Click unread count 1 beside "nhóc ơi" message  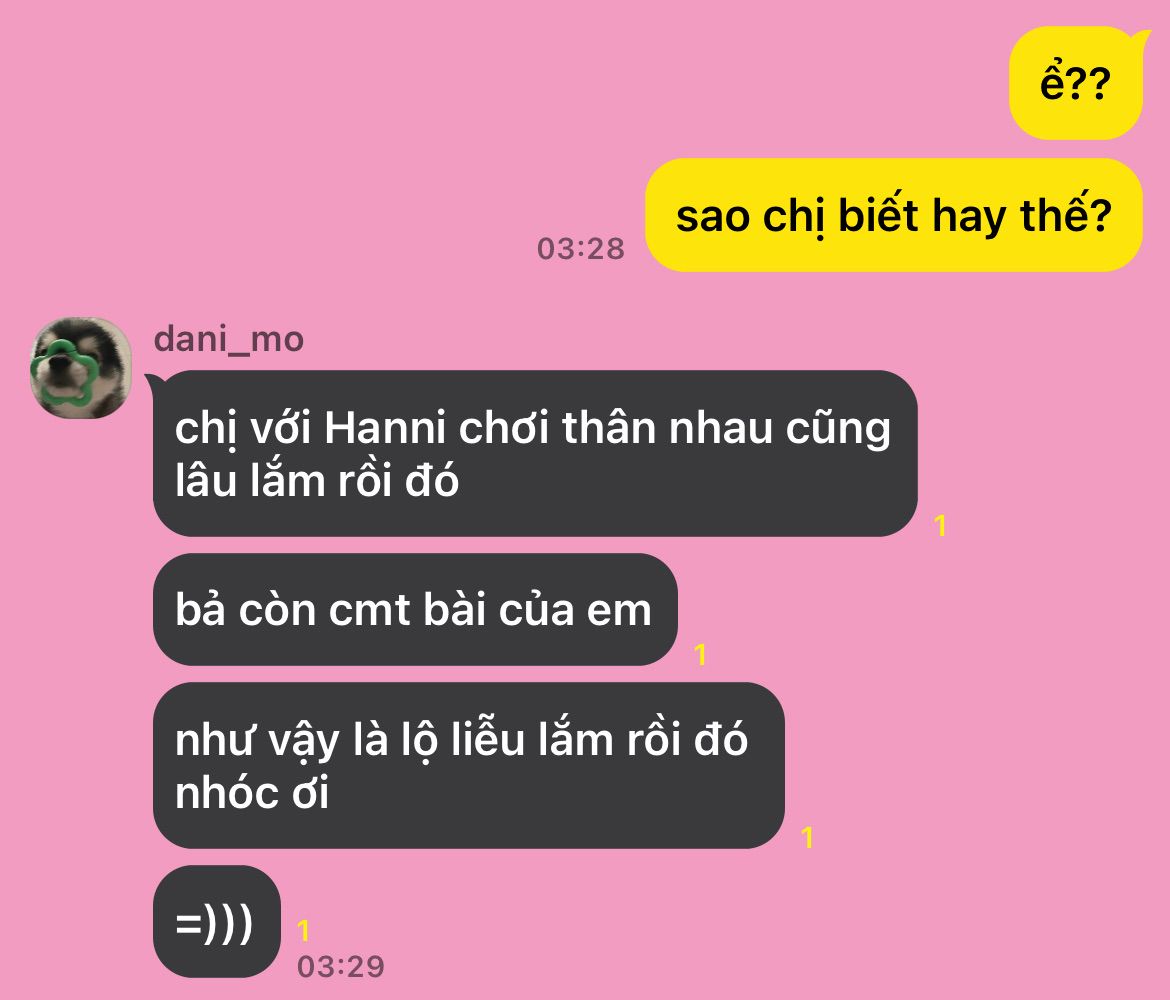tap(807, 837)
